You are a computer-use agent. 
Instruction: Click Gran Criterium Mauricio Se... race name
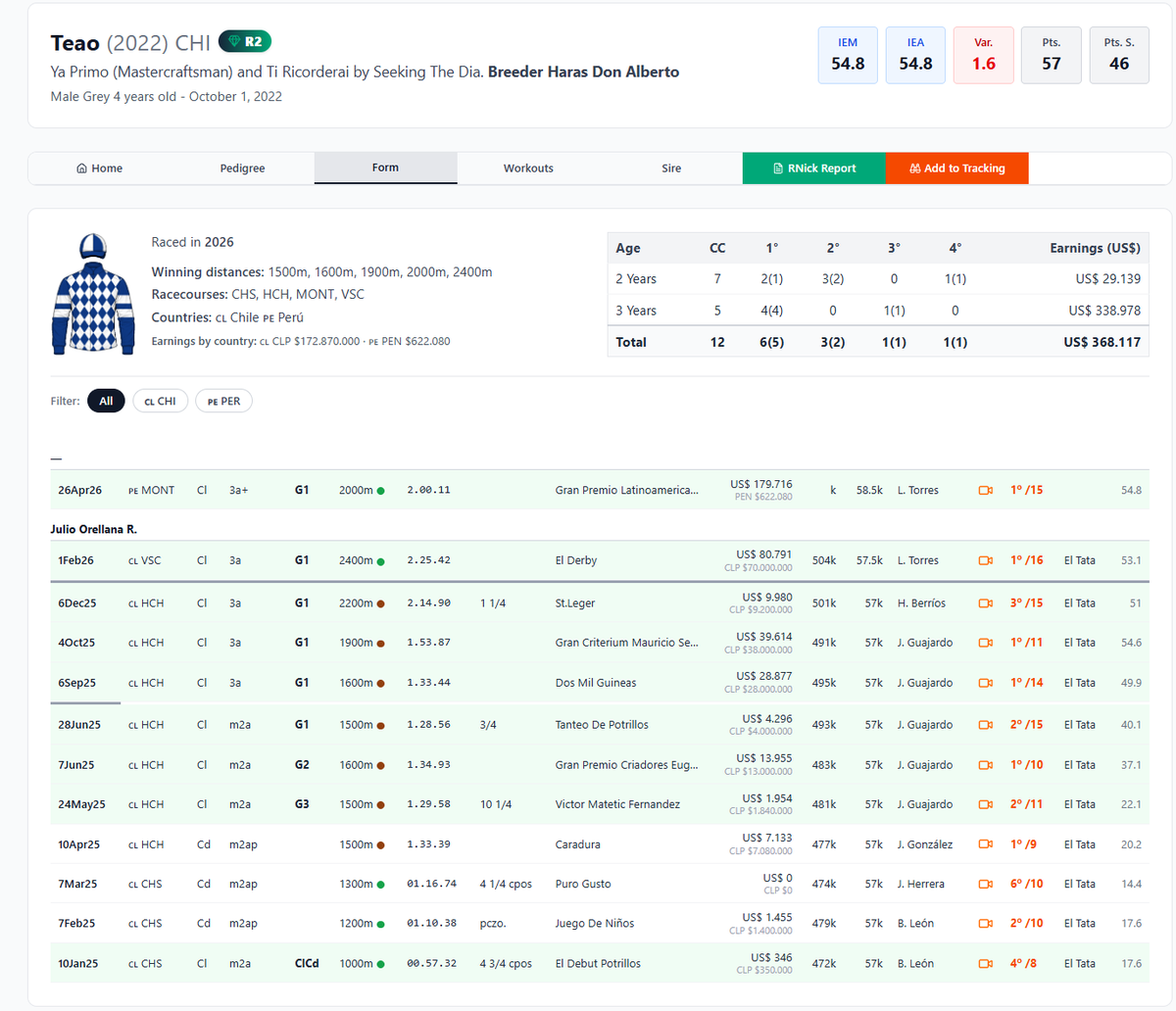pos(627,643)
